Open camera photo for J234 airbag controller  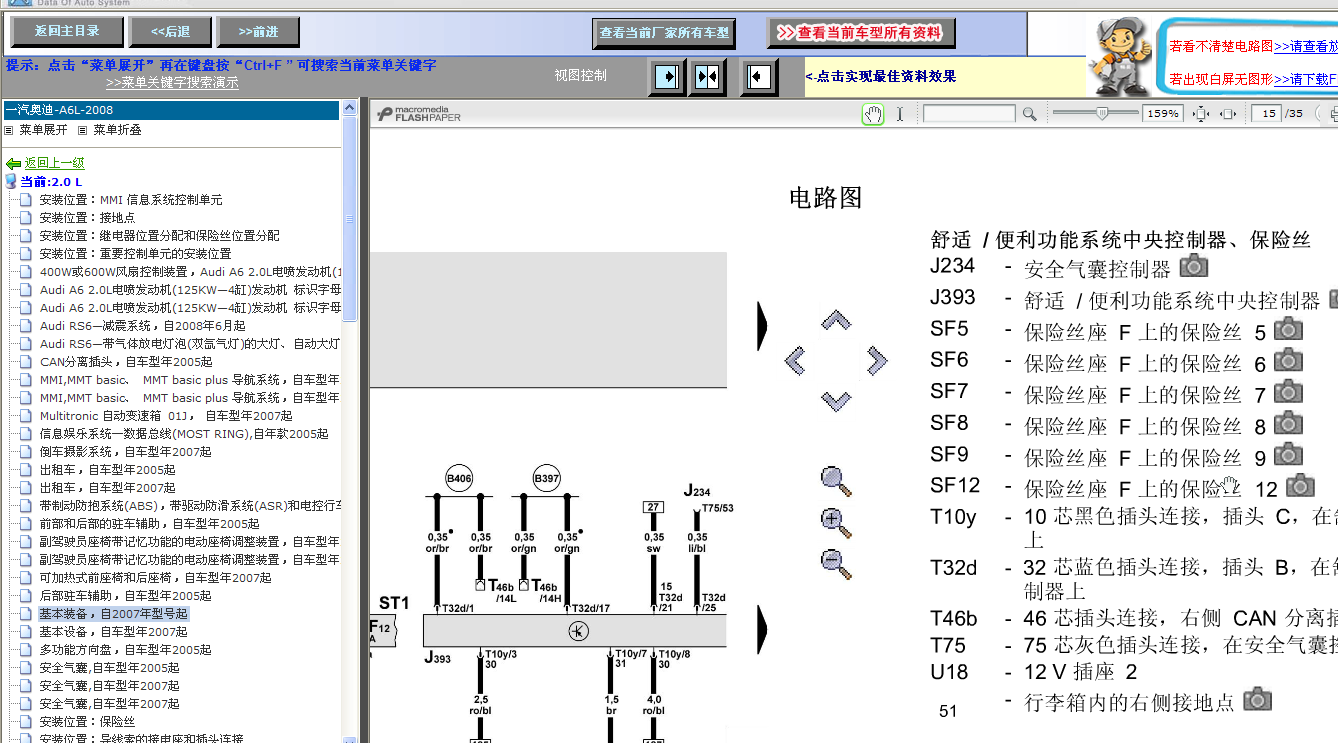pyautogui.click(x=1194, y=267)
